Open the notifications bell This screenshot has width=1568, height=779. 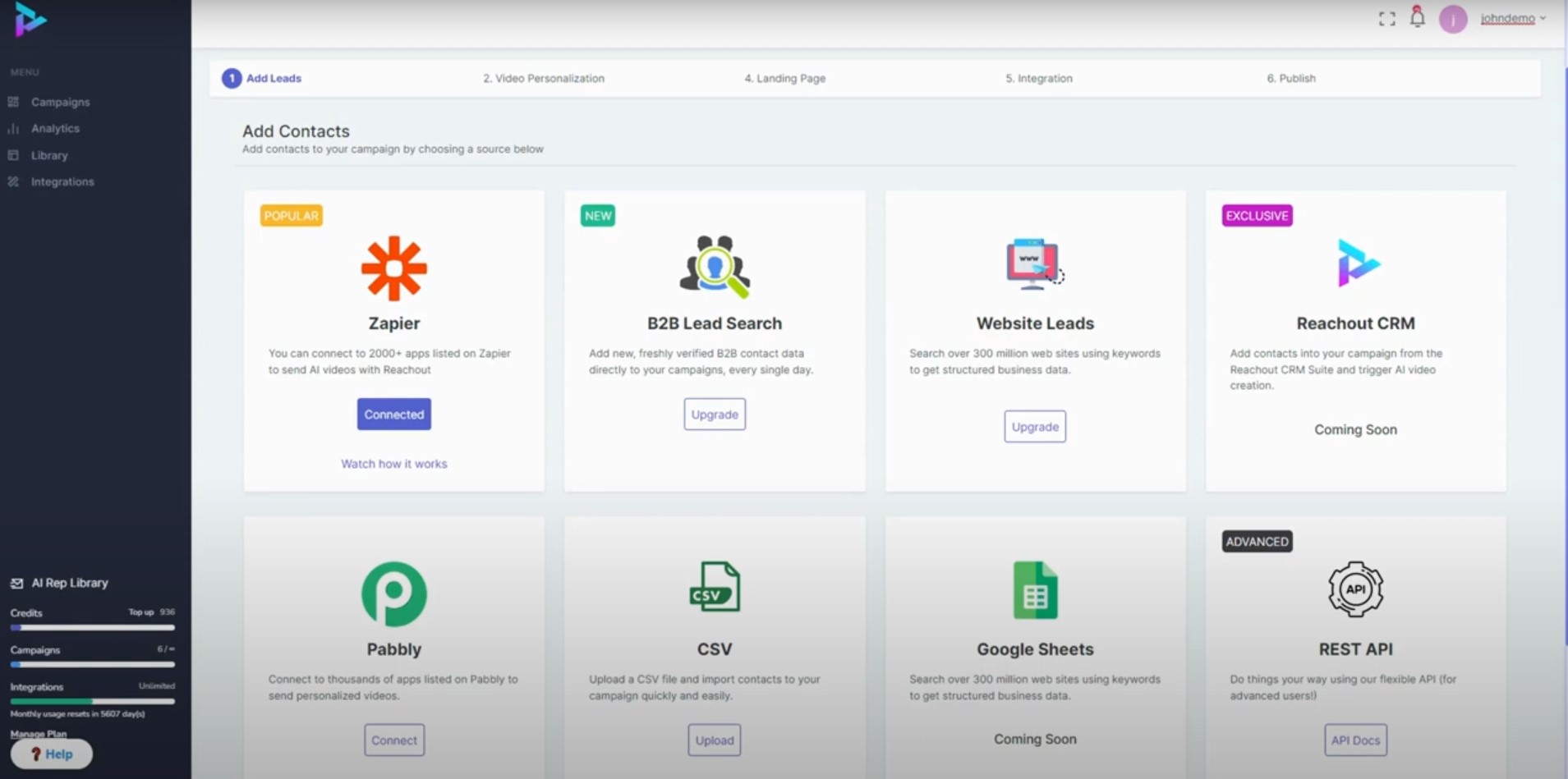pyautogui.click(x=1417, y=17)
